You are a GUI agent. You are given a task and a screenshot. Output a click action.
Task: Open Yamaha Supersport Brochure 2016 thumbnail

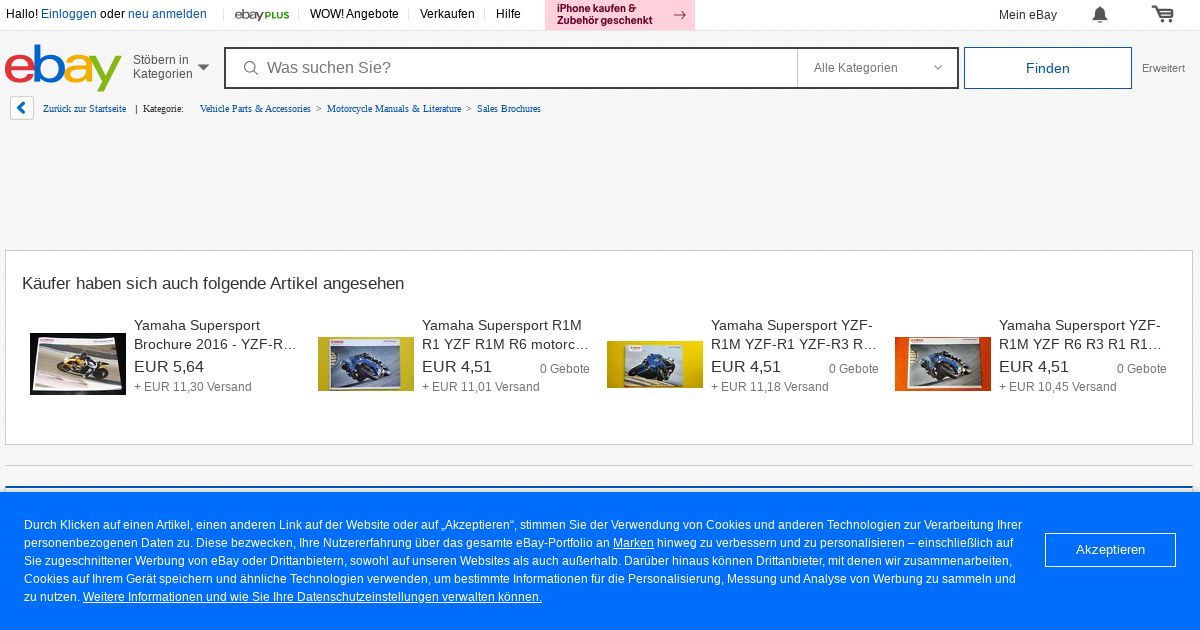tap(78, 364)
